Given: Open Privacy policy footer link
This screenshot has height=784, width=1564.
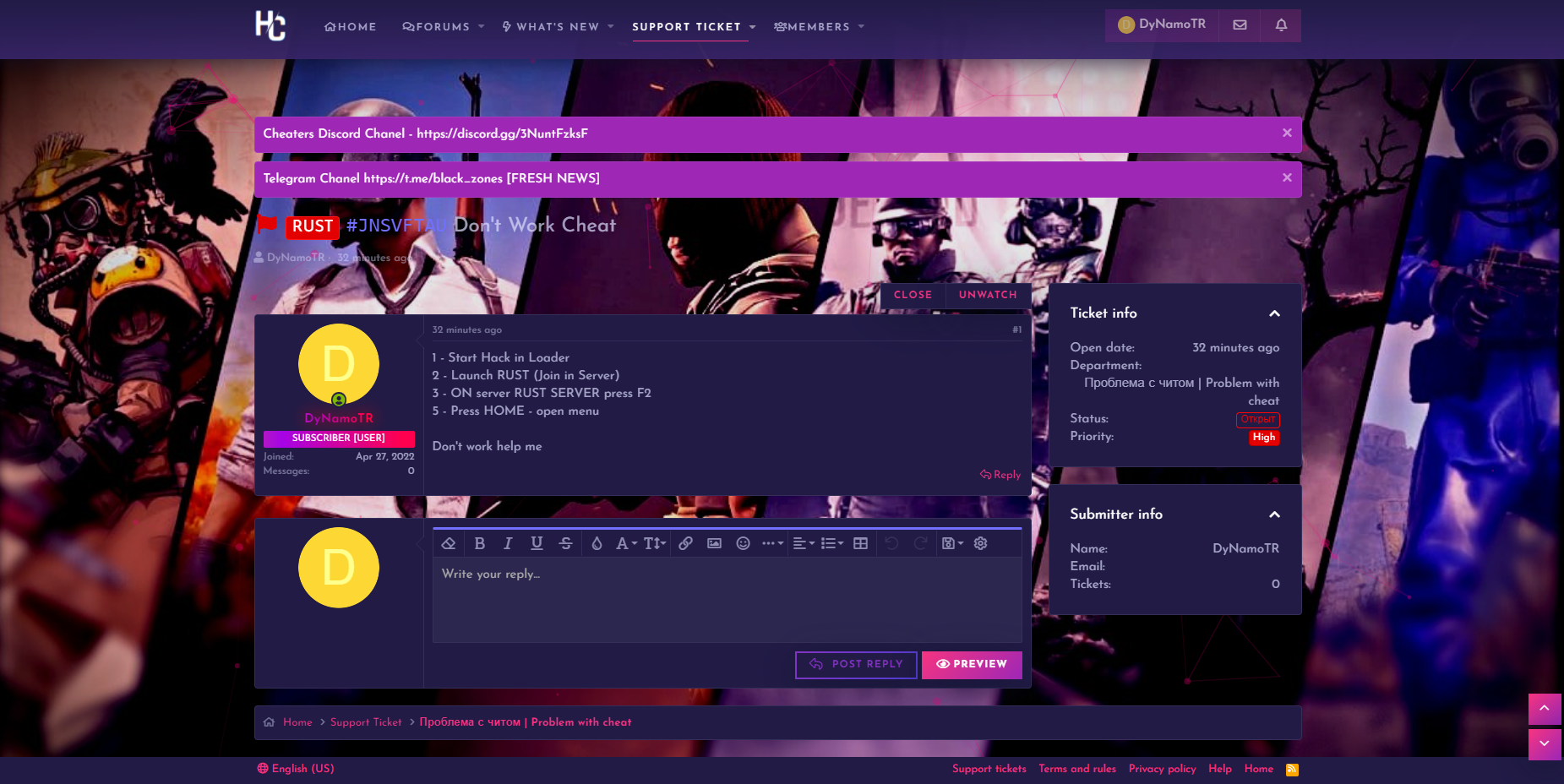Looking at the screenshot, I should [1163, 769].
